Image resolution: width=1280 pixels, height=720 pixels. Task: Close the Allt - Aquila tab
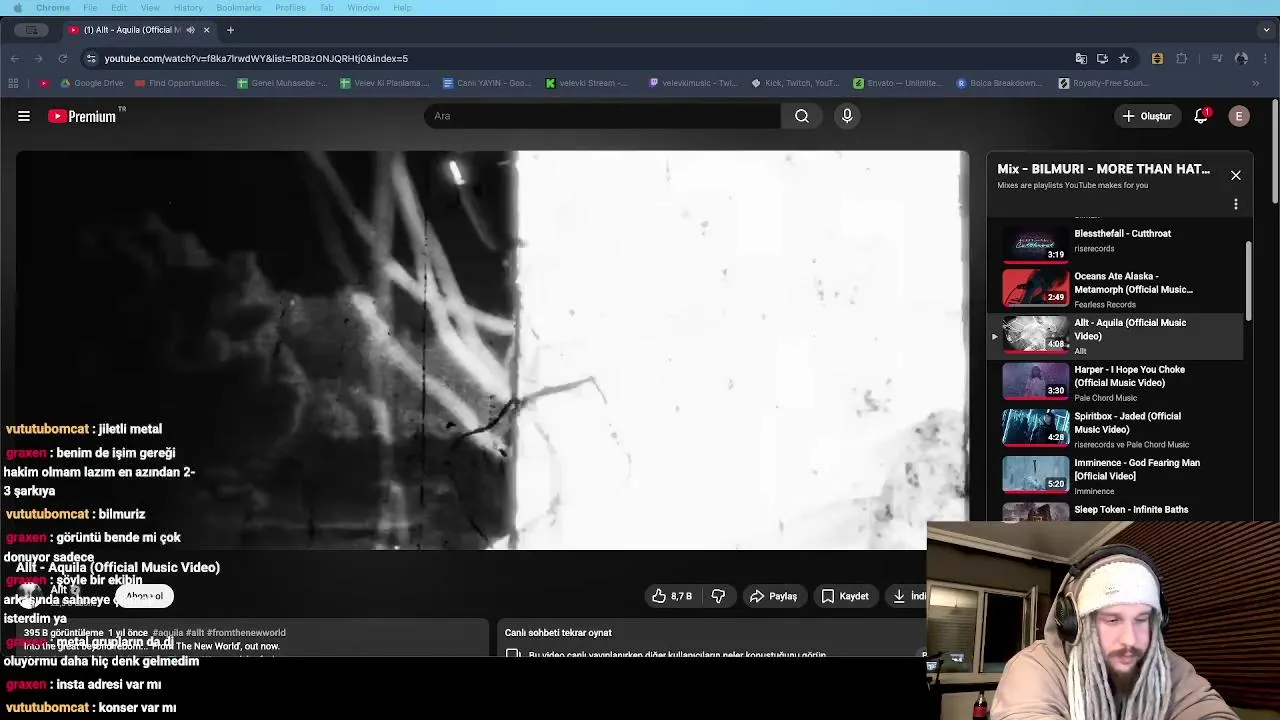[206, 30]
